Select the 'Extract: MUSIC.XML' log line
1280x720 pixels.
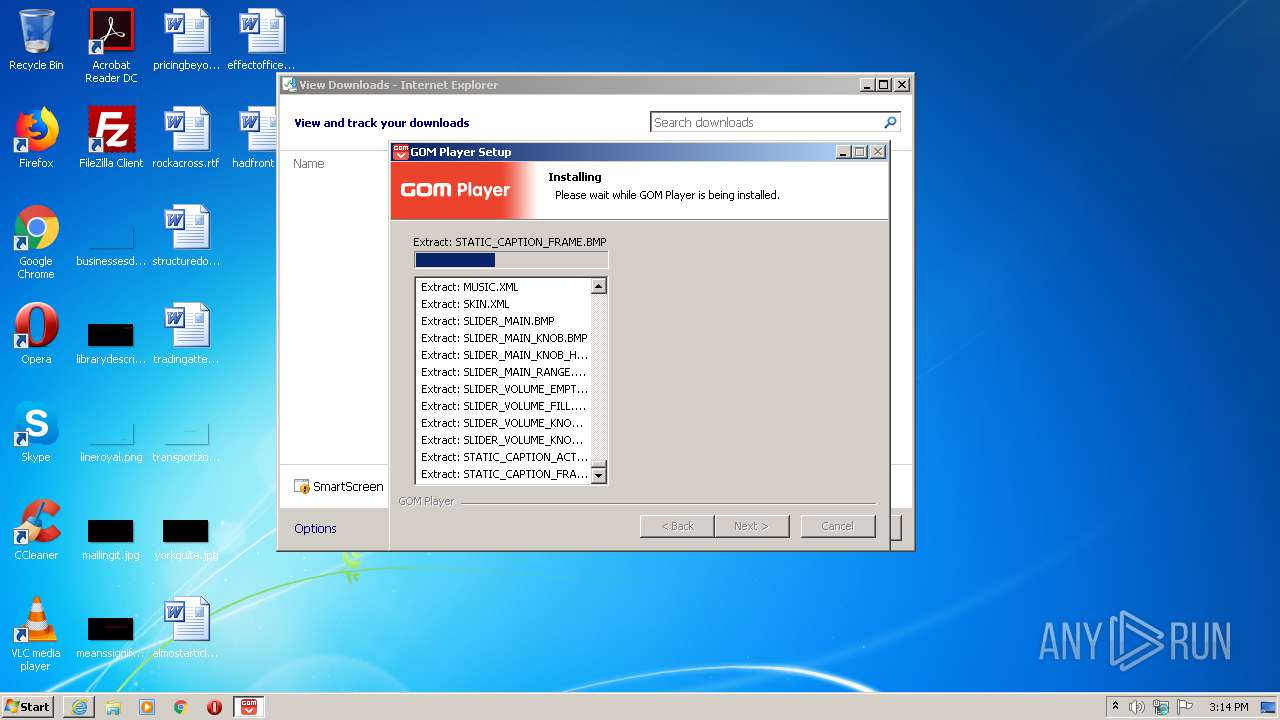(x=469, y=287)
